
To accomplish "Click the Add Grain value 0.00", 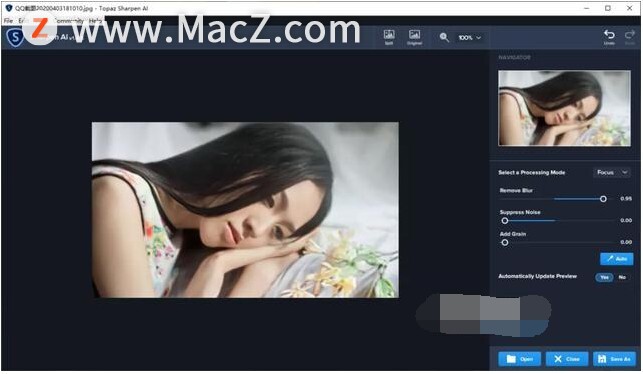I will point(626,242).
